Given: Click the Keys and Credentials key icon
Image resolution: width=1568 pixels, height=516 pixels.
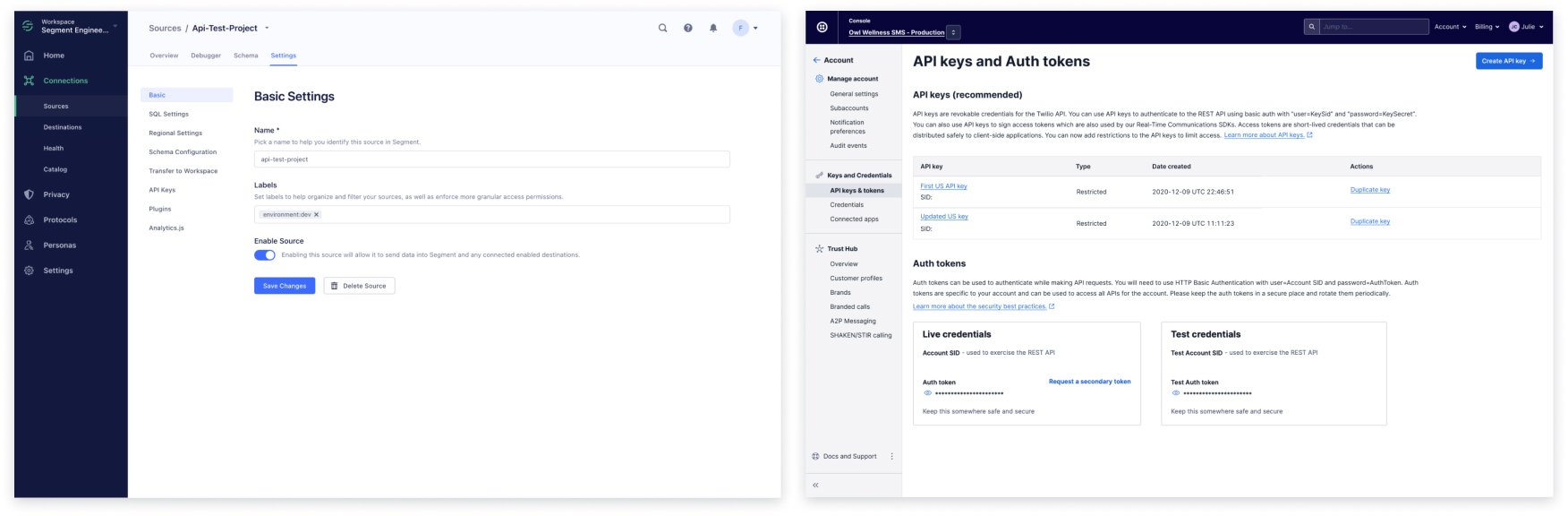Looking at the screenshot, I should click(819, 176).
